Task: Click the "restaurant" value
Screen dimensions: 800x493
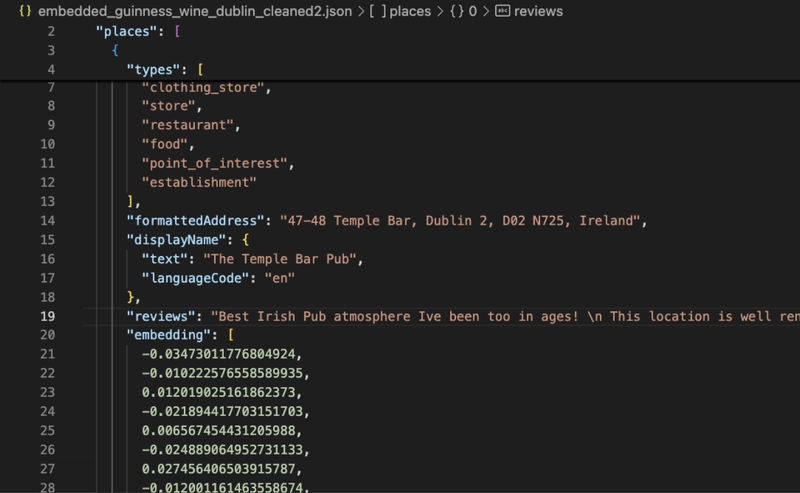Action: pyautogui.click(x=187, y=125)
